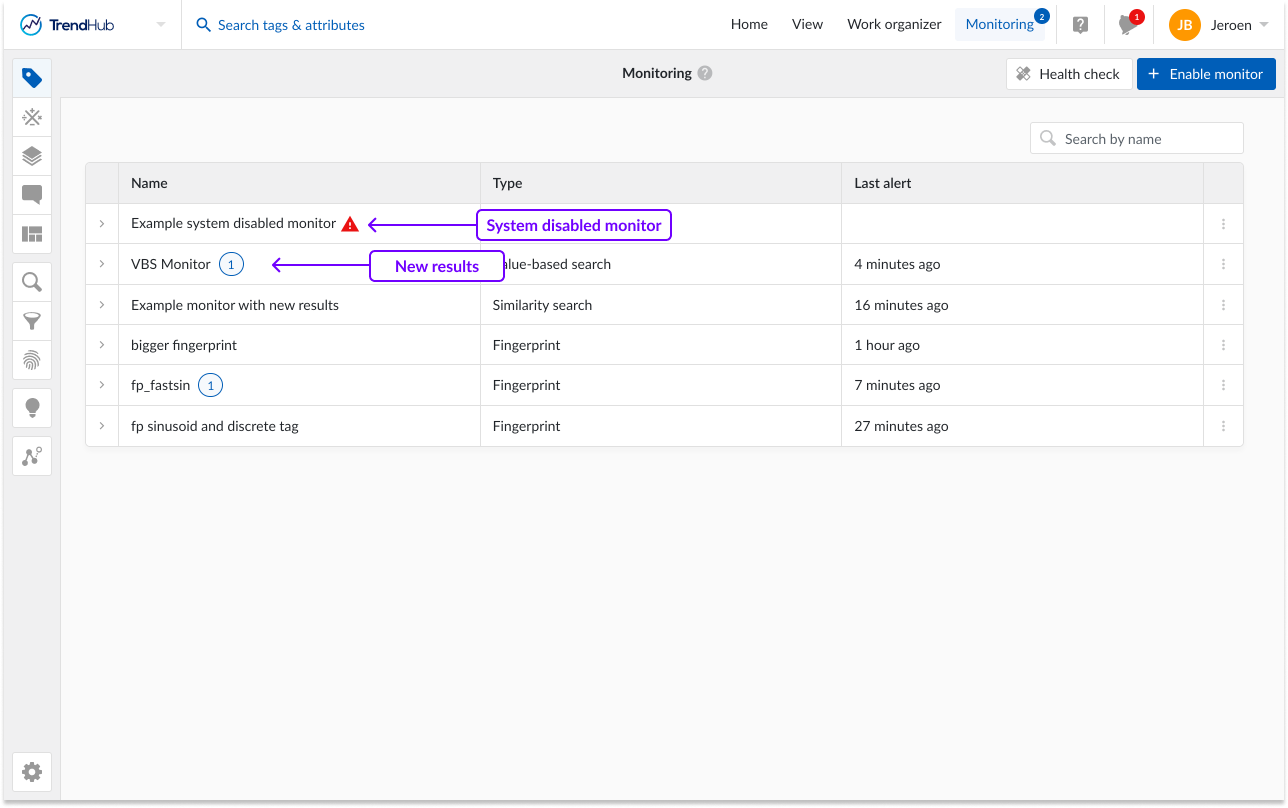The image size is (1288, 808).
Task: Expand the fp_fastsin row chevron
Action: click(102, 385)
